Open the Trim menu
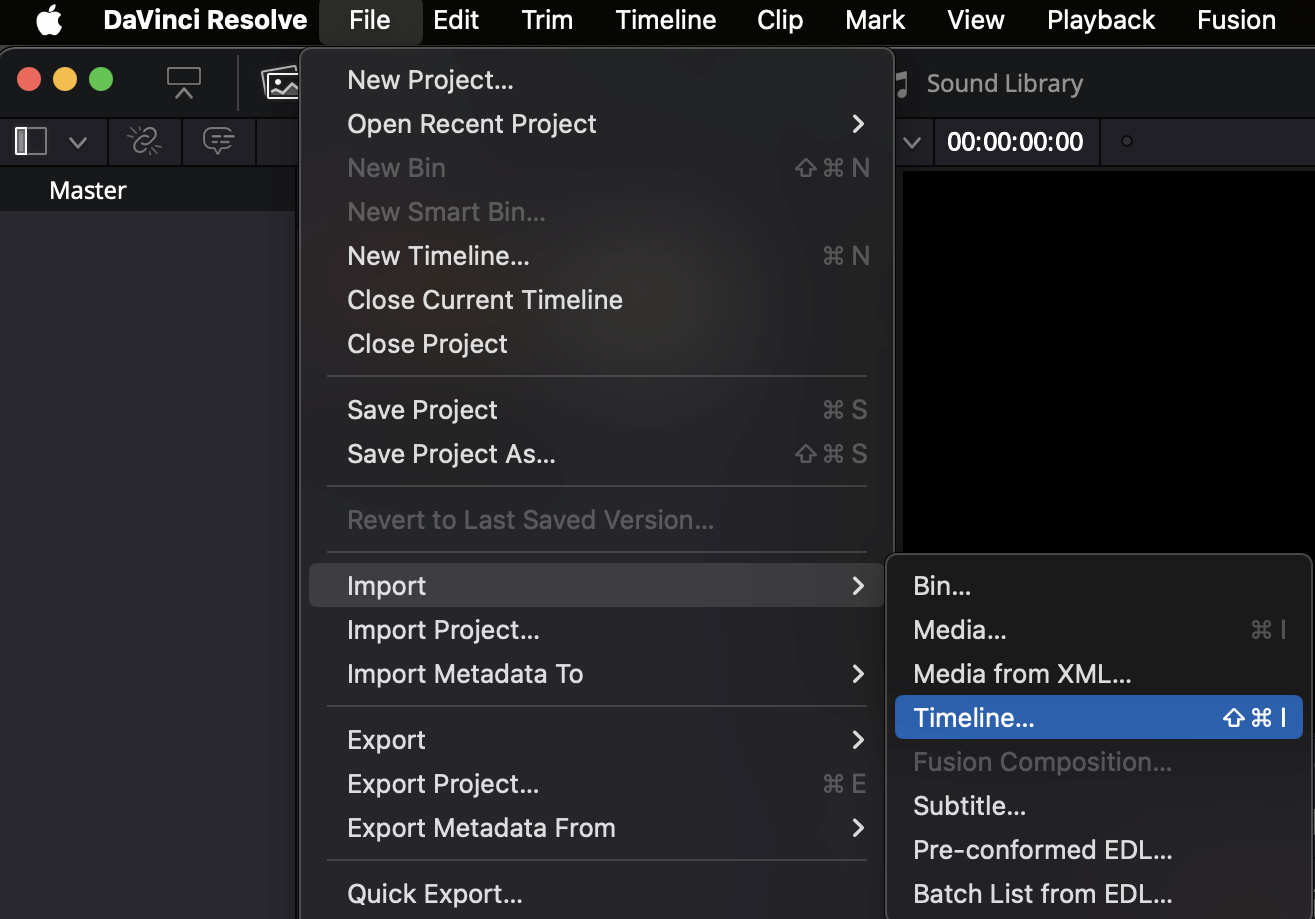 547,20
